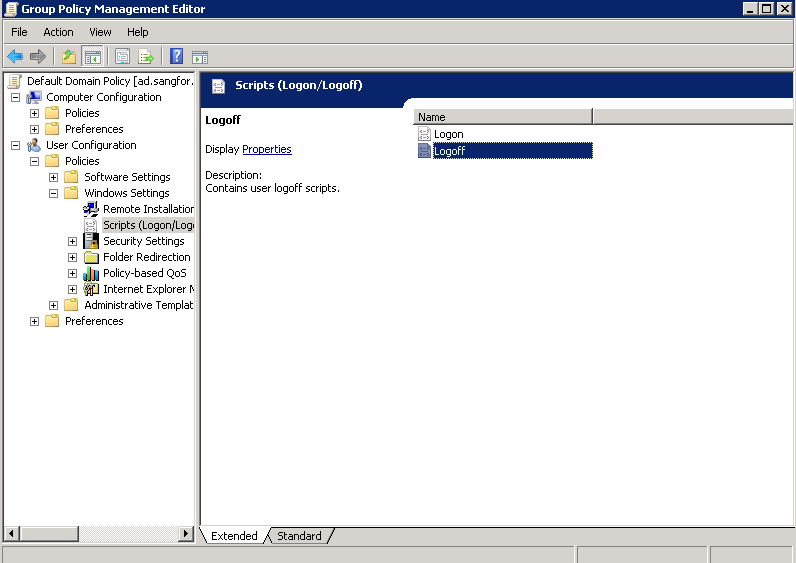
Task: Collapse the Windows Settings node
Action: pos(53,193)
